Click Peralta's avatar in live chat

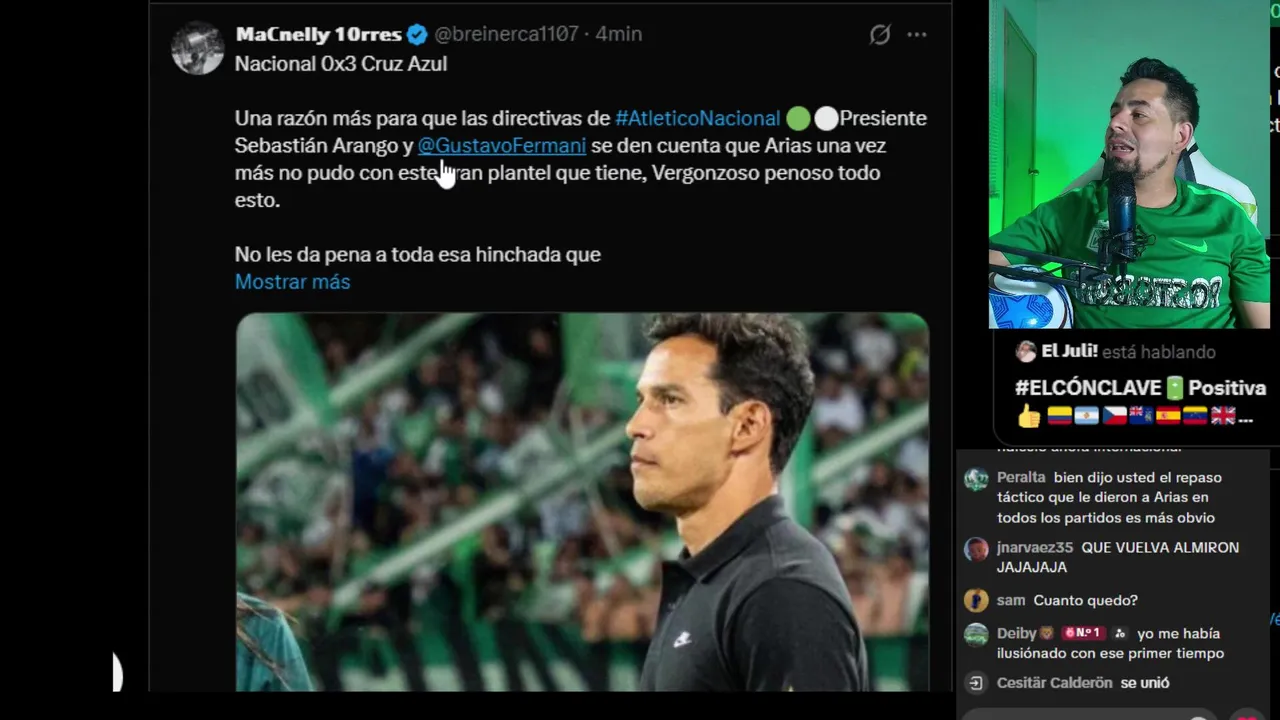(x=976, y=479)
